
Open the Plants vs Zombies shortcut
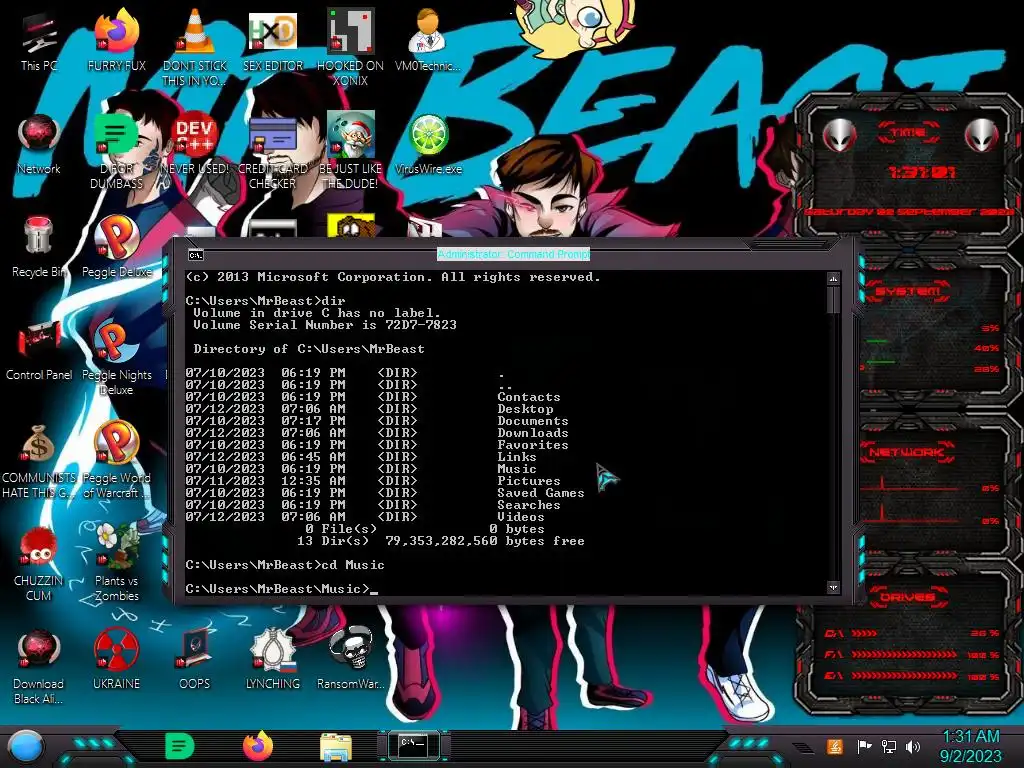(116, 563)
